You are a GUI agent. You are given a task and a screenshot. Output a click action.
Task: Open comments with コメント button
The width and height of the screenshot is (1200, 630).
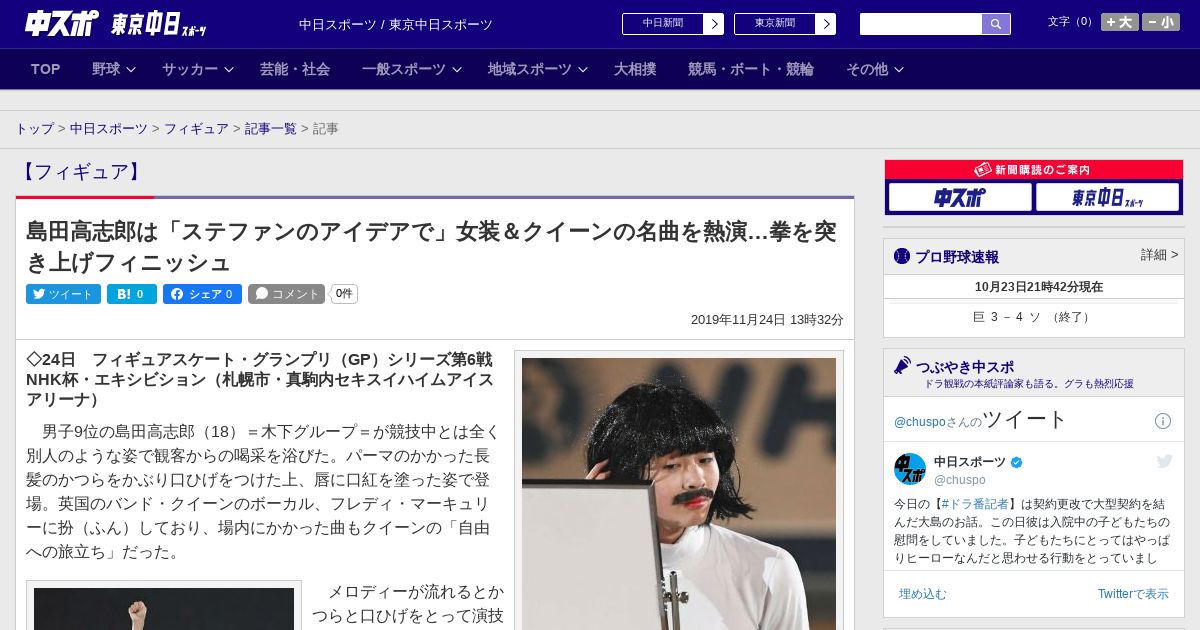click(x=287, y=294)
